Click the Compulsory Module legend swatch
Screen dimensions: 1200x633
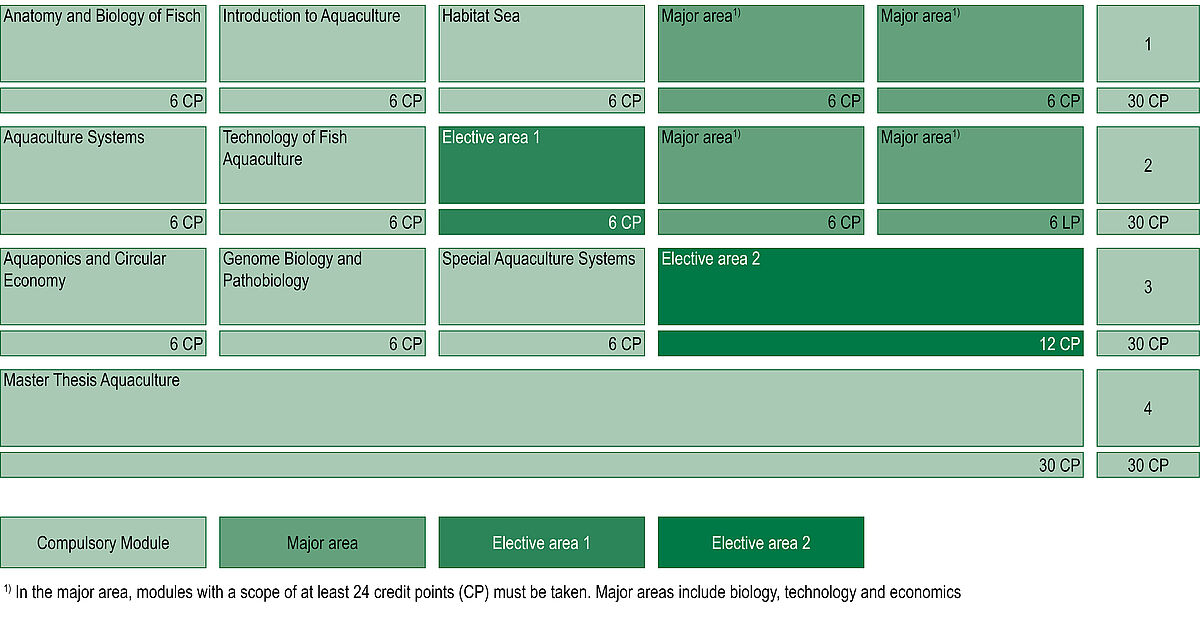coord(103,542)
